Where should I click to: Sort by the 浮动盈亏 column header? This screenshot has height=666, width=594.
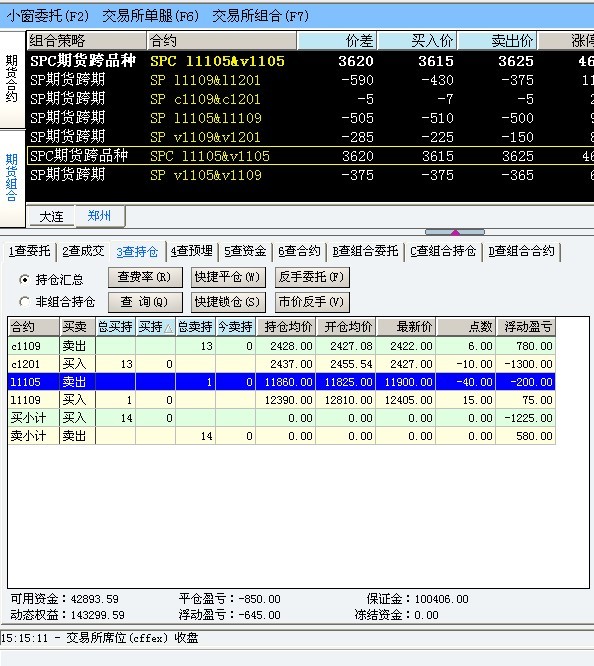526,327
